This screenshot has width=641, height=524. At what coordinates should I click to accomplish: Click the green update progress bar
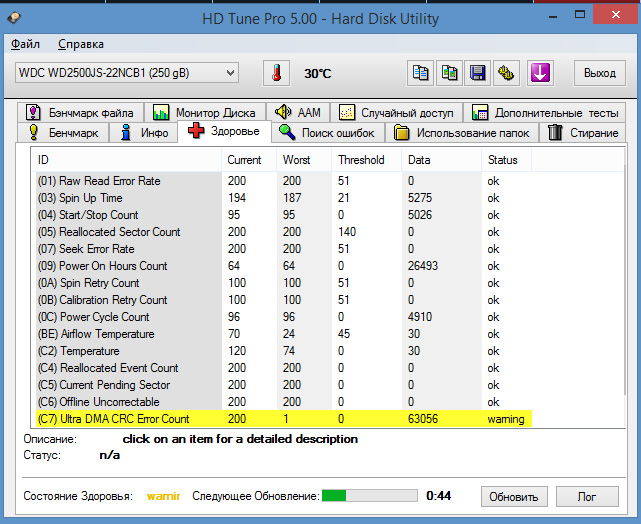point(369,495)
